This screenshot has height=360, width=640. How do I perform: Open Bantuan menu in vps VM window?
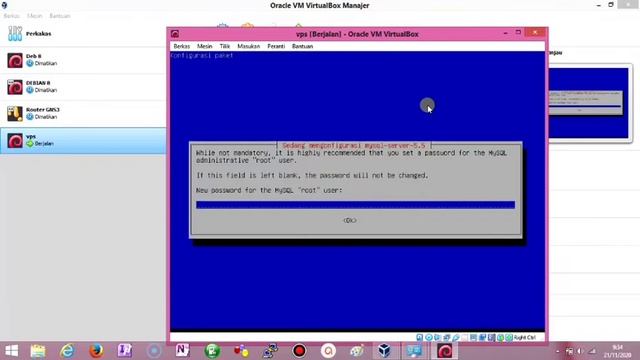(302, 46)
